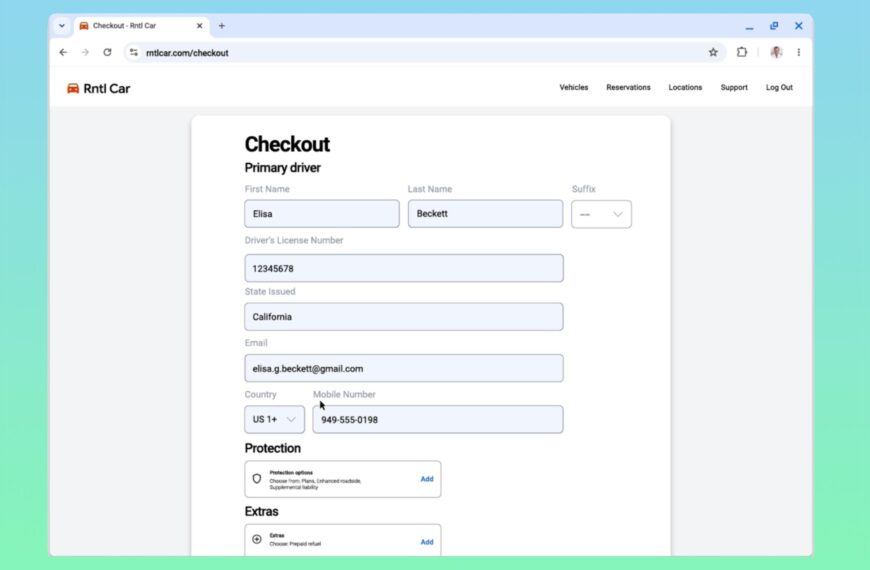
Task: Click the browser back arrow
Action: [x=63, y=52]
